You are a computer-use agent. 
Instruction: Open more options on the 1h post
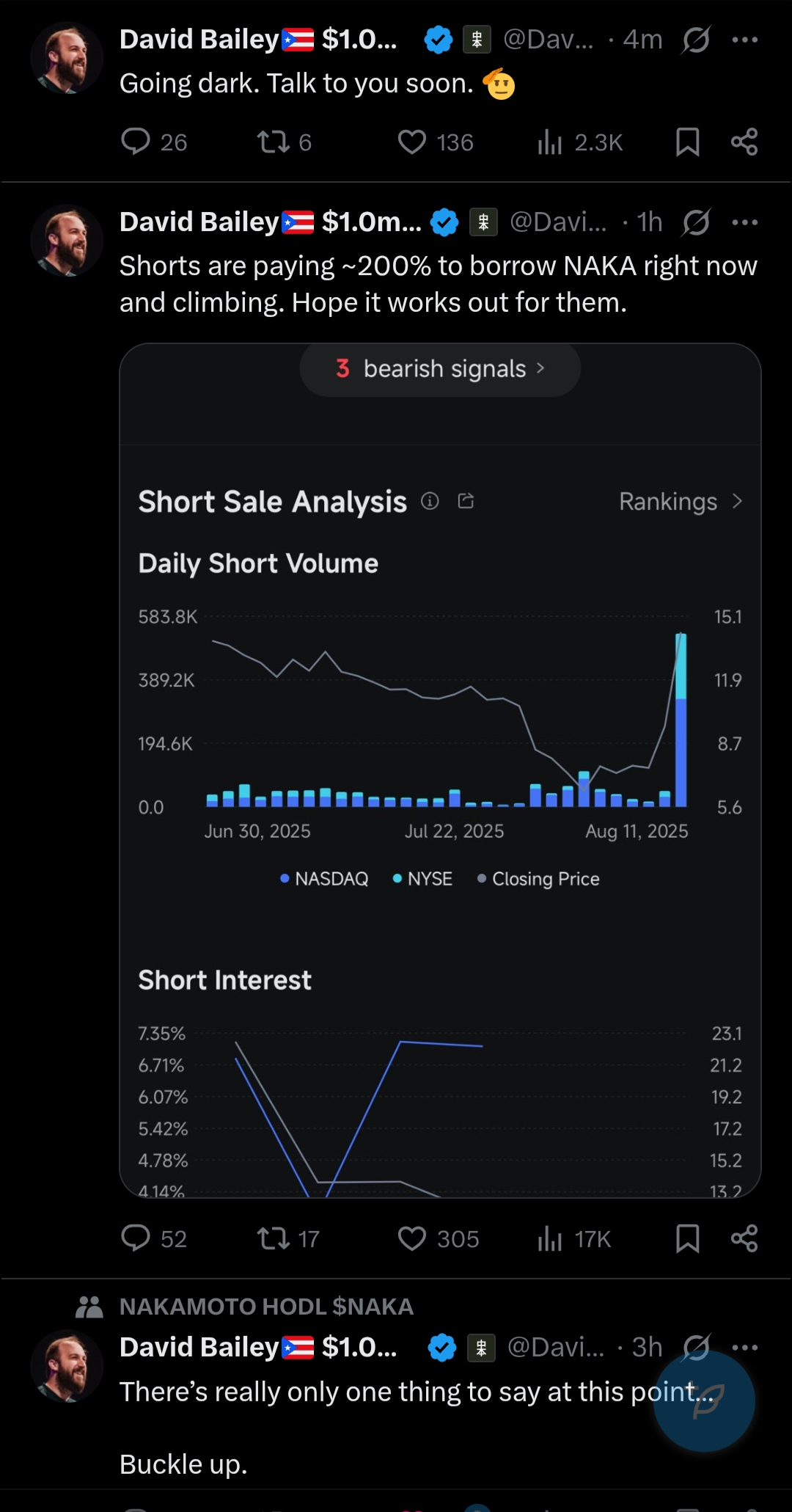tap(745, 222)
